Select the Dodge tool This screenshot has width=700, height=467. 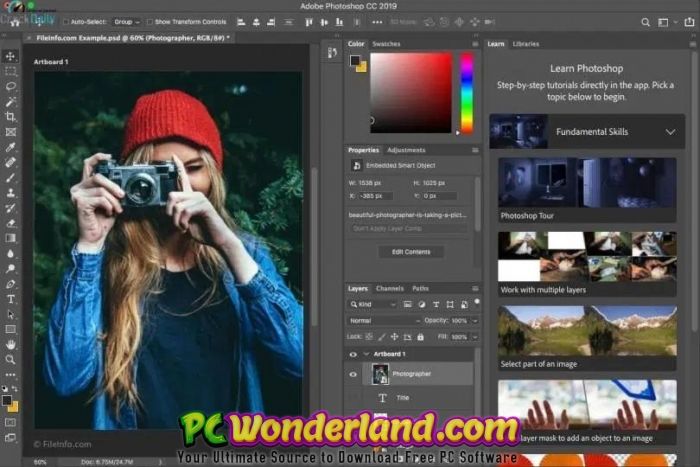point(10,268)
